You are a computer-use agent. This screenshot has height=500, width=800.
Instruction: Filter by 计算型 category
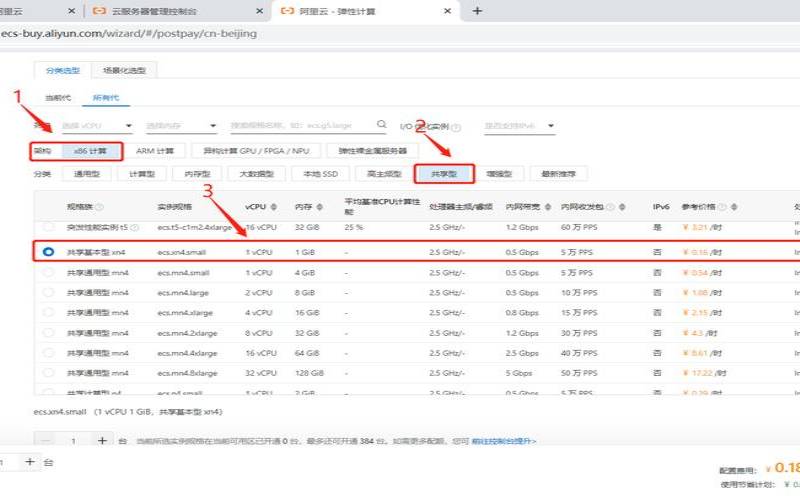pyautogui.click(x=142, y=174)
